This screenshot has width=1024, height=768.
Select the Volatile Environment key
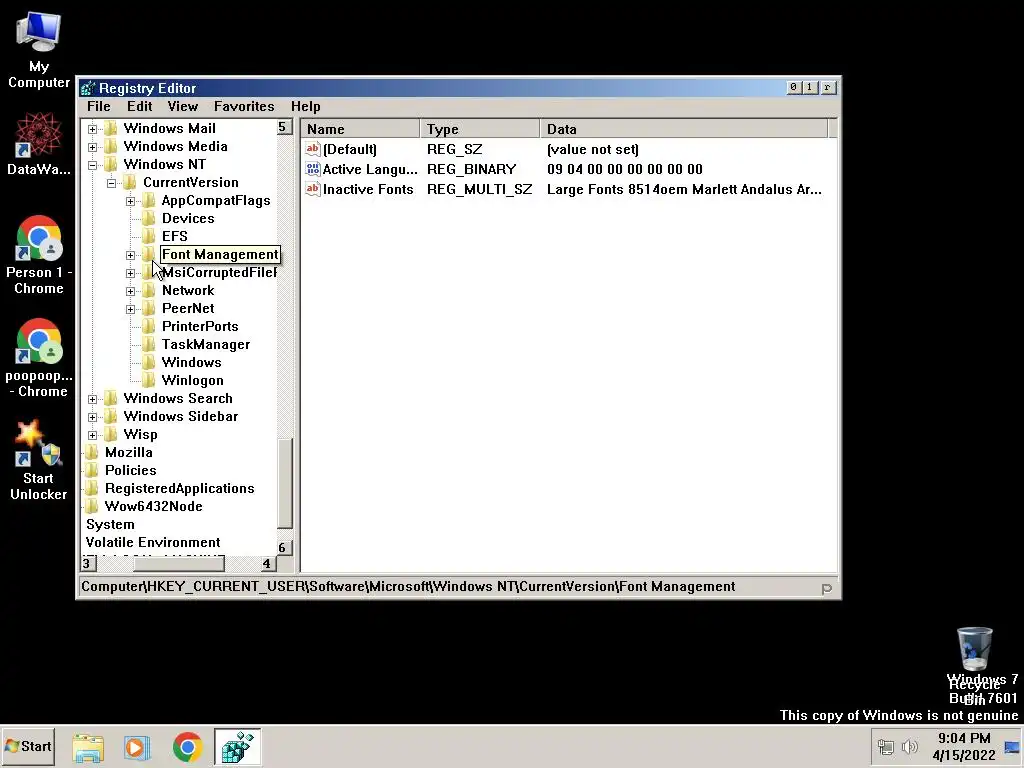pos(153,542)
